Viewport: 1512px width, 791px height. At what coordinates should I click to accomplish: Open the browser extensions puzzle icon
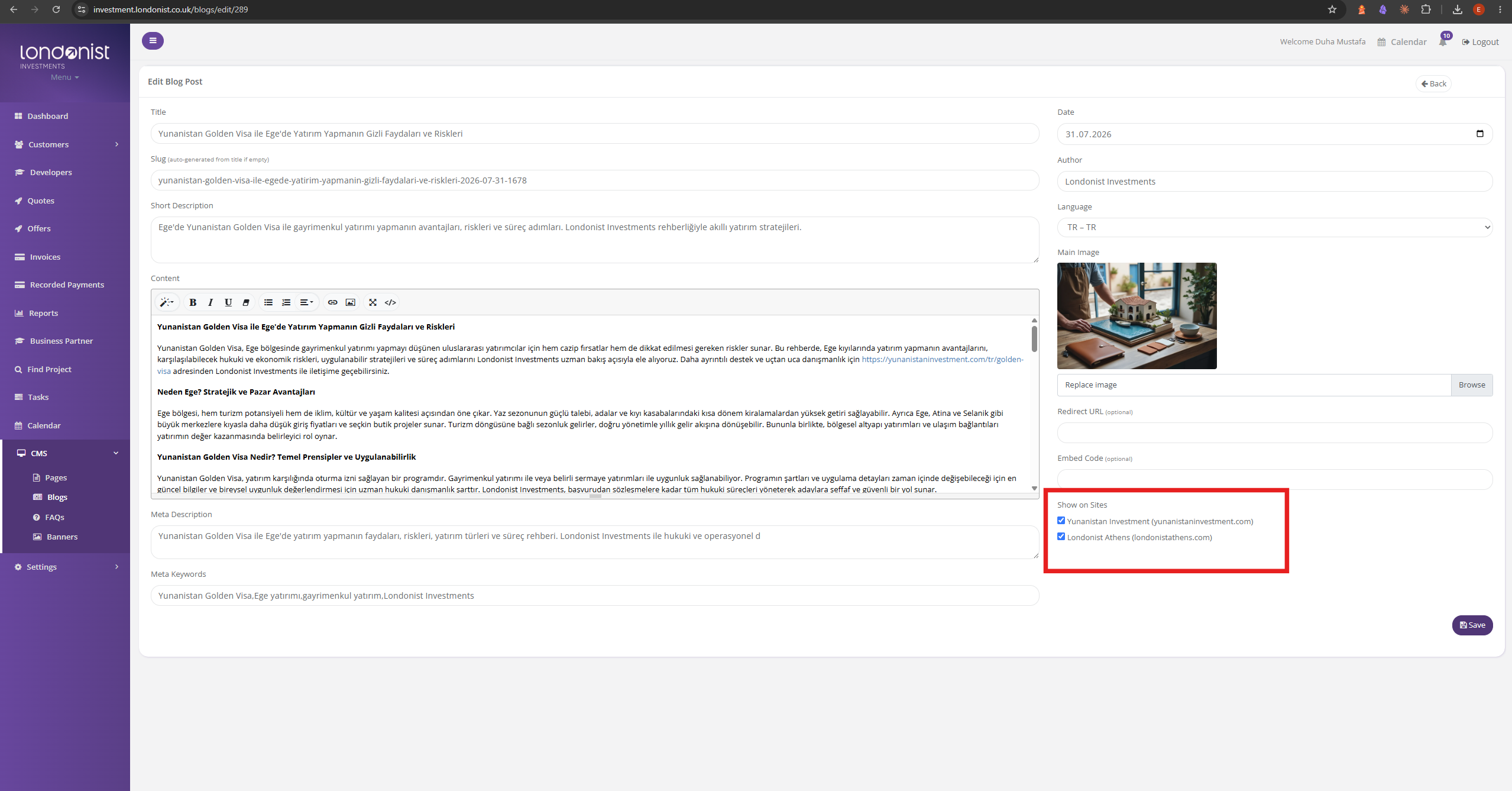tap(1426, 9)
